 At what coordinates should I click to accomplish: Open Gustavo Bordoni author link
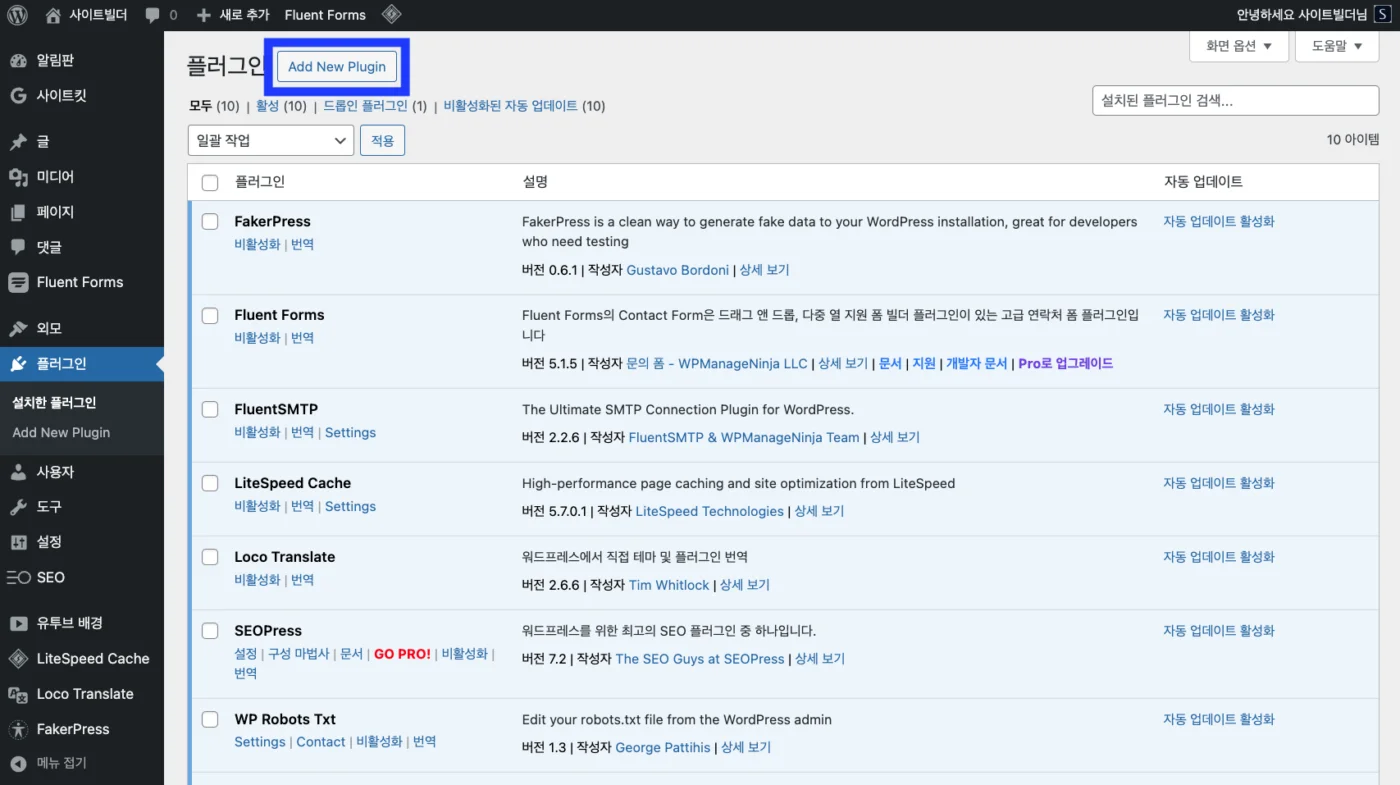click(x=678, y=270)
